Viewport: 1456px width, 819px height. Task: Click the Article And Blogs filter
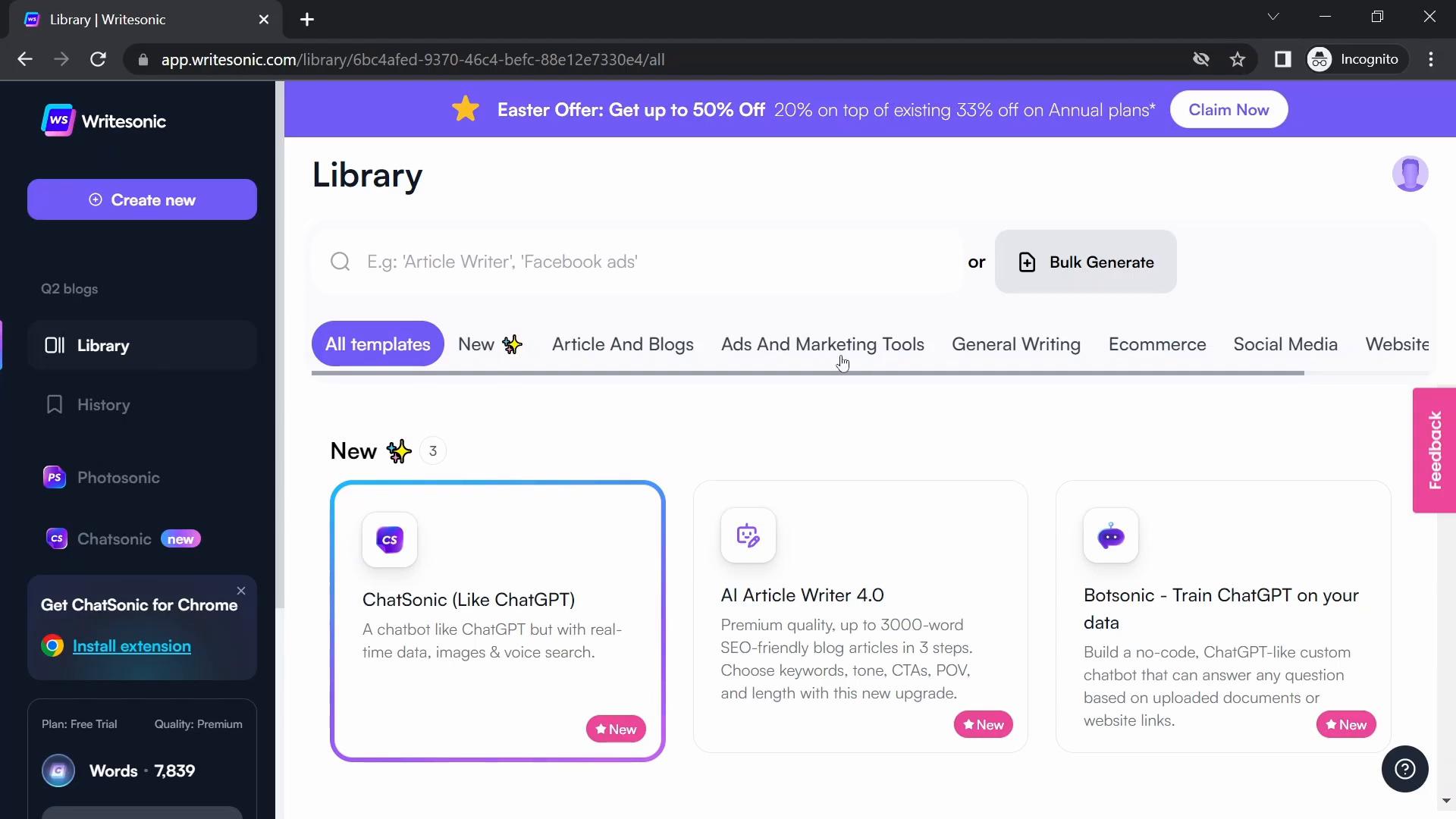tap(623, 344)
